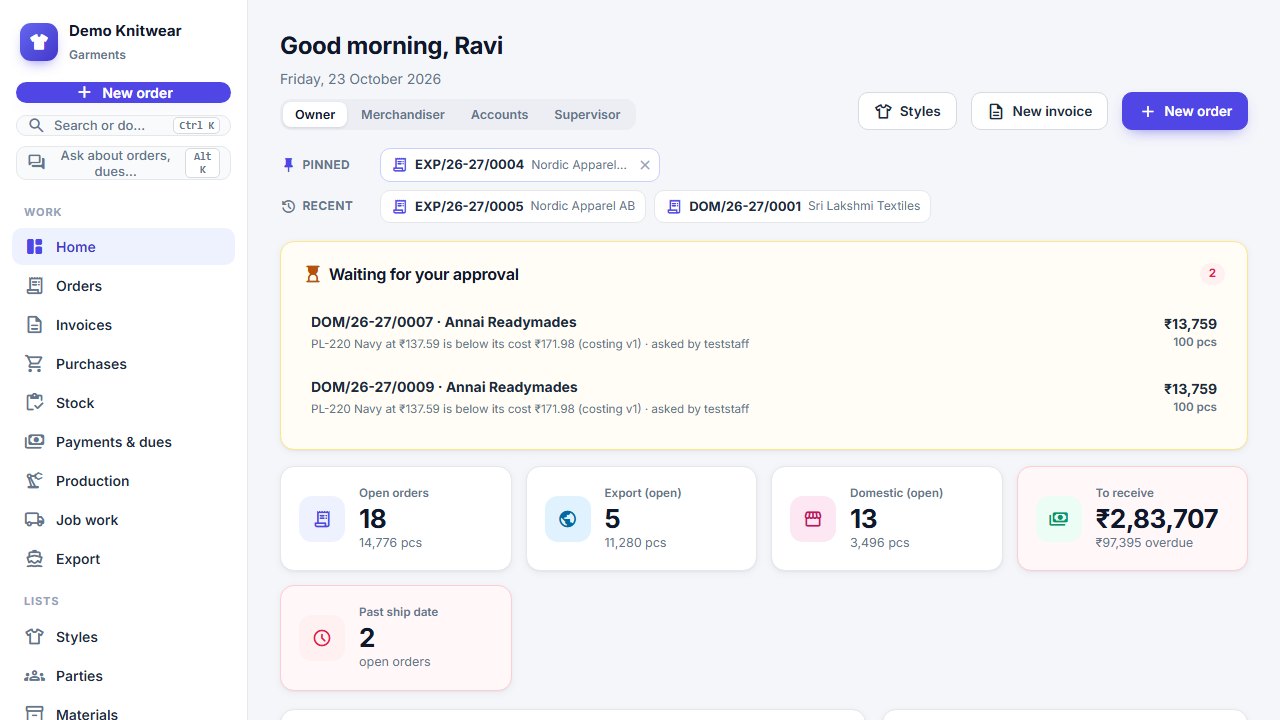Select the Stock icon in sidebar

click(x=35, y=403)
